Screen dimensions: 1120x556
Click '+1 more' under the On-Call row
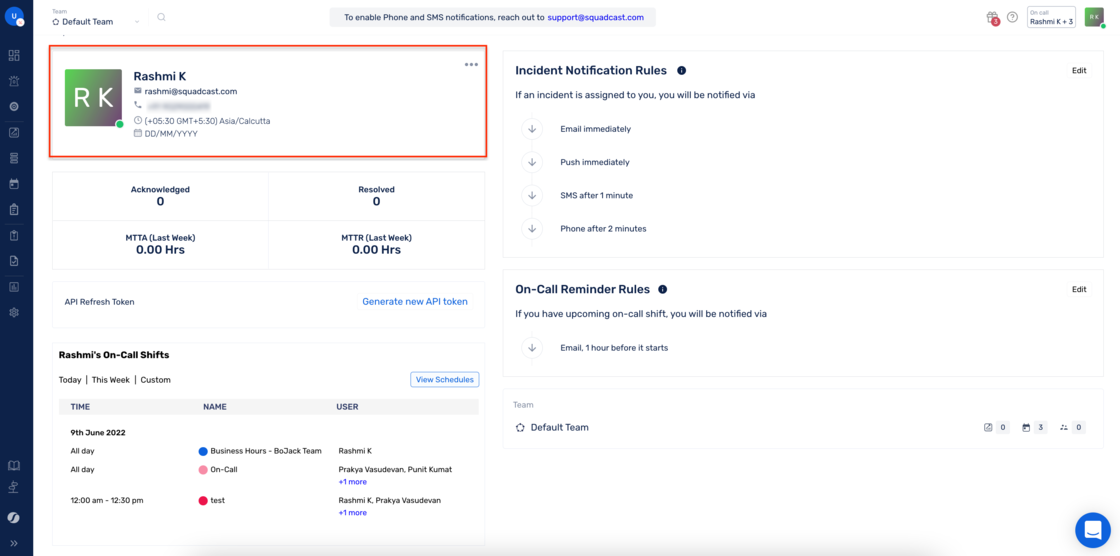click(353, 482)
